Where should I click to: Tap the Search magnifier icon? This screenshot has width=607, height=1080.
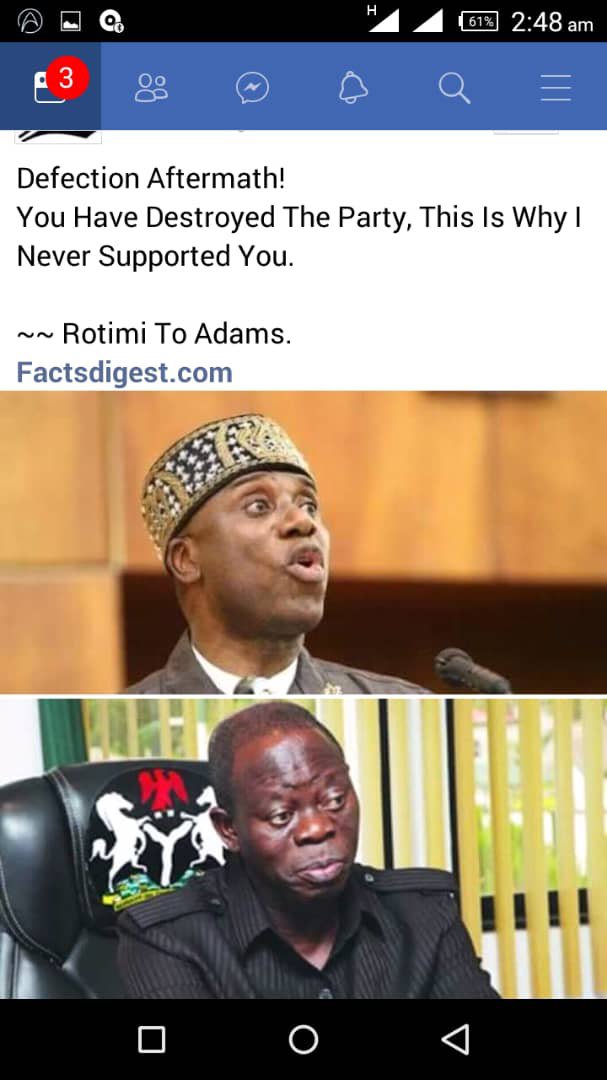pyautogui.click(x=455, y=88)
